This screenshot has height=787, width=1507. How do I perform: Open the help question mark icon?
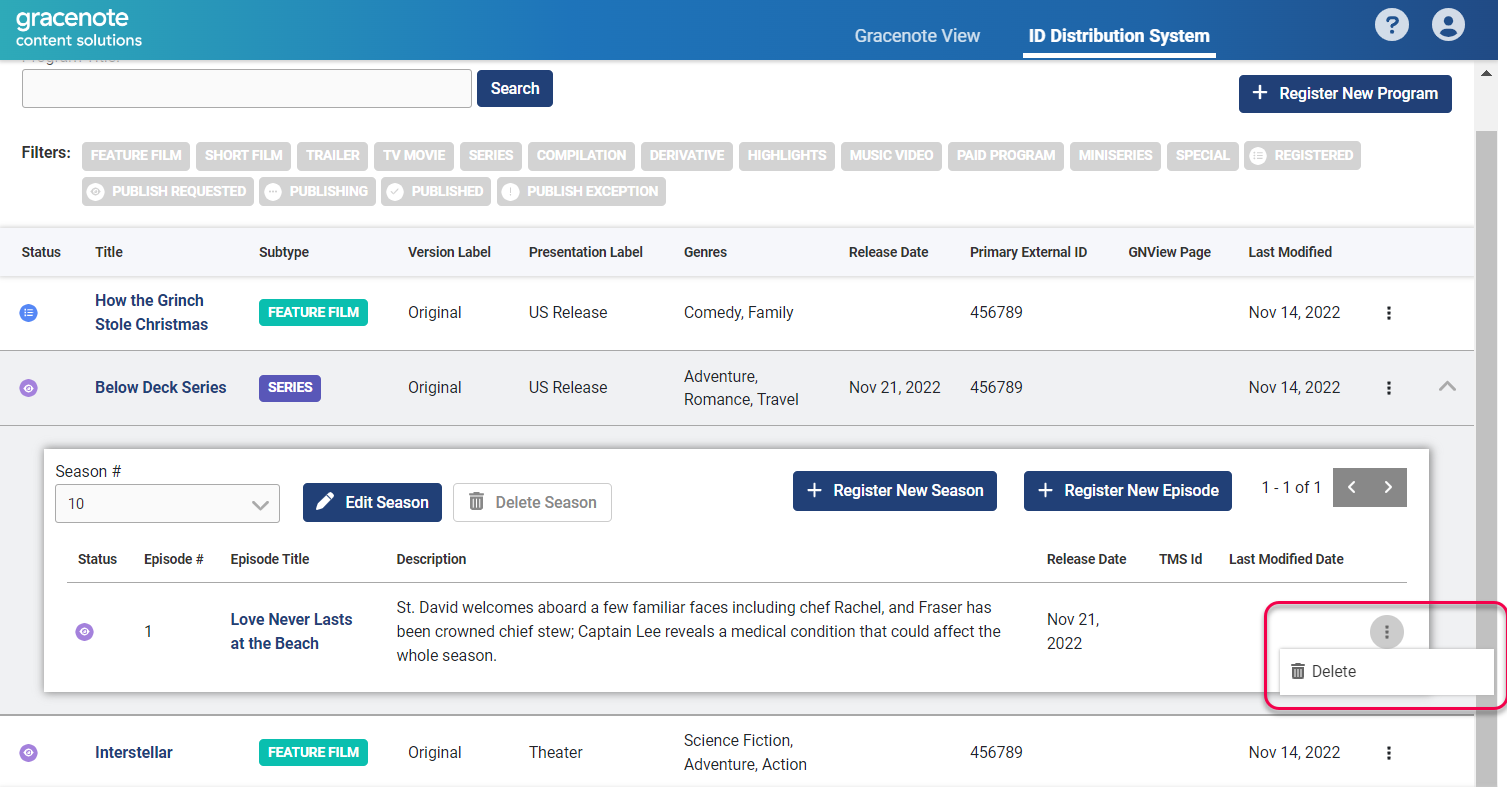[x=1391, y=24]
